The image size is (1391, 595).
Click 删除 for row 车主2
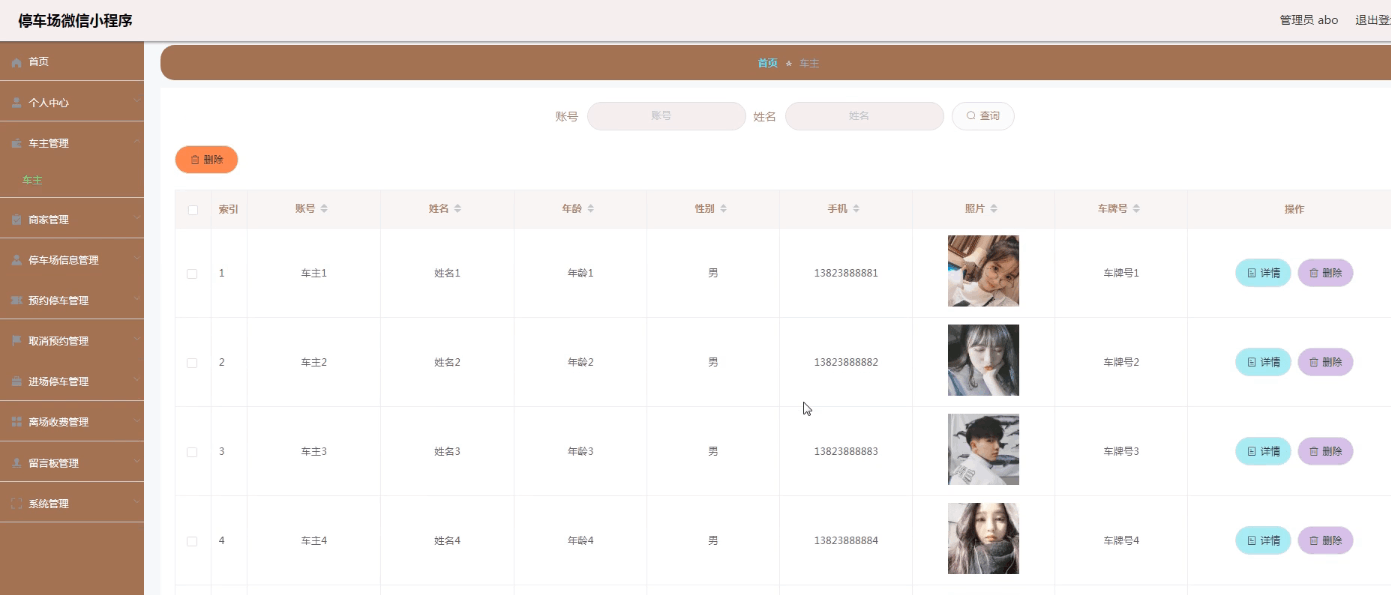coord(1325,362)
